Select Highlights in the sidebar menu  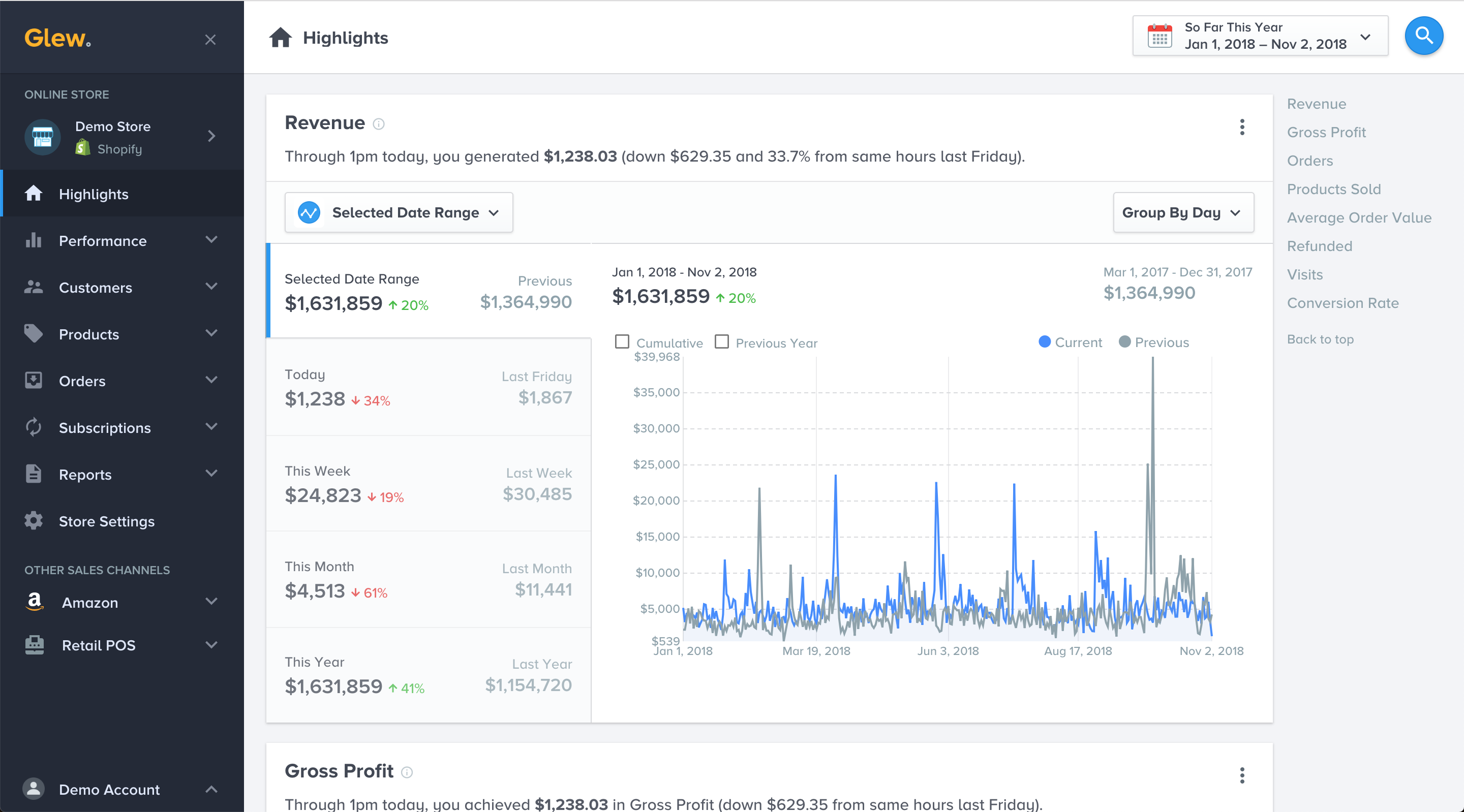point(122,194)
